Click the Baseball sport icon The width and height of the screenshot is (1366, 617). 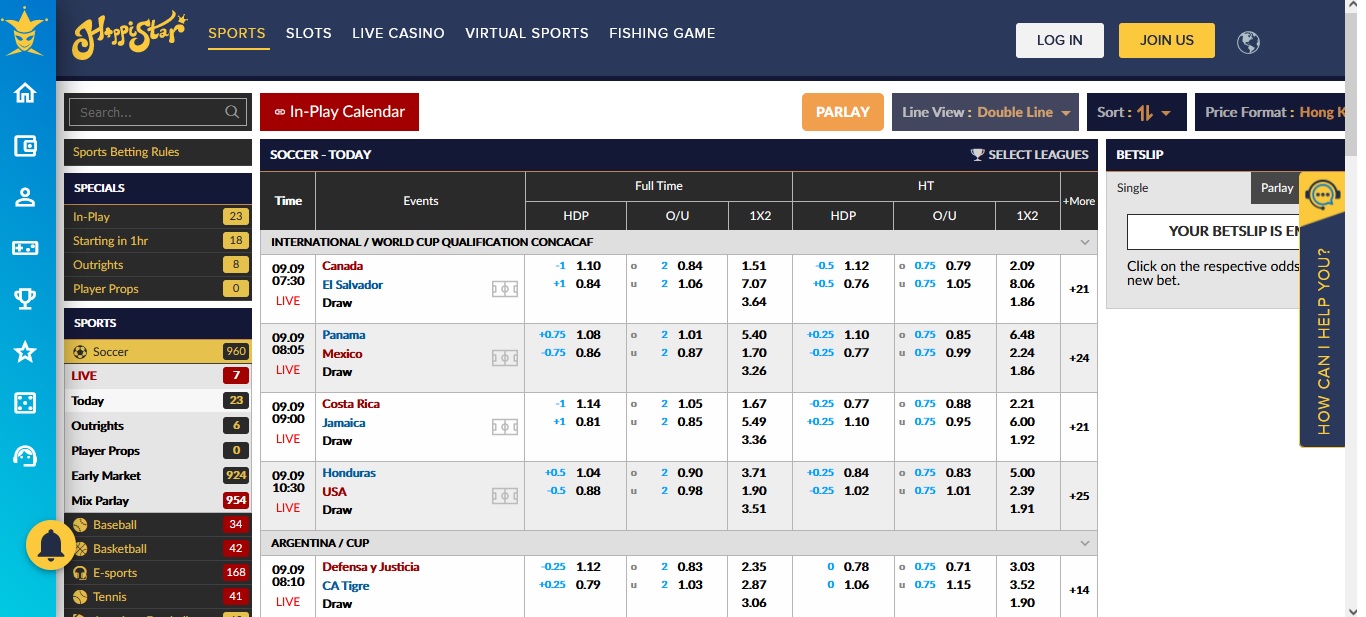click(80, 525)
